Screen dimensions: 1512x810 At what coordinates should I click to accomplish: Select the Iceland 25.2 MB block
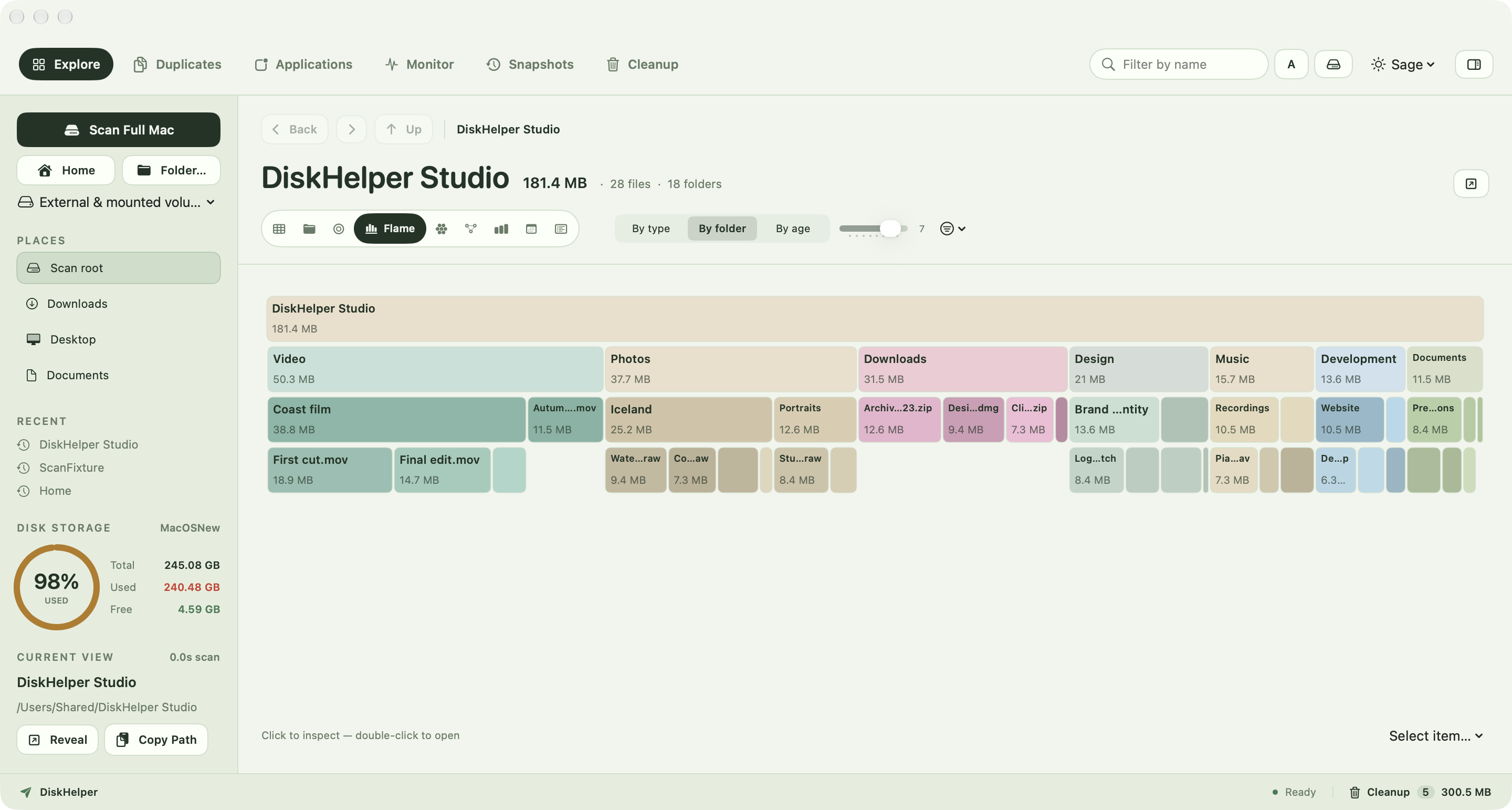coord(688,419)
